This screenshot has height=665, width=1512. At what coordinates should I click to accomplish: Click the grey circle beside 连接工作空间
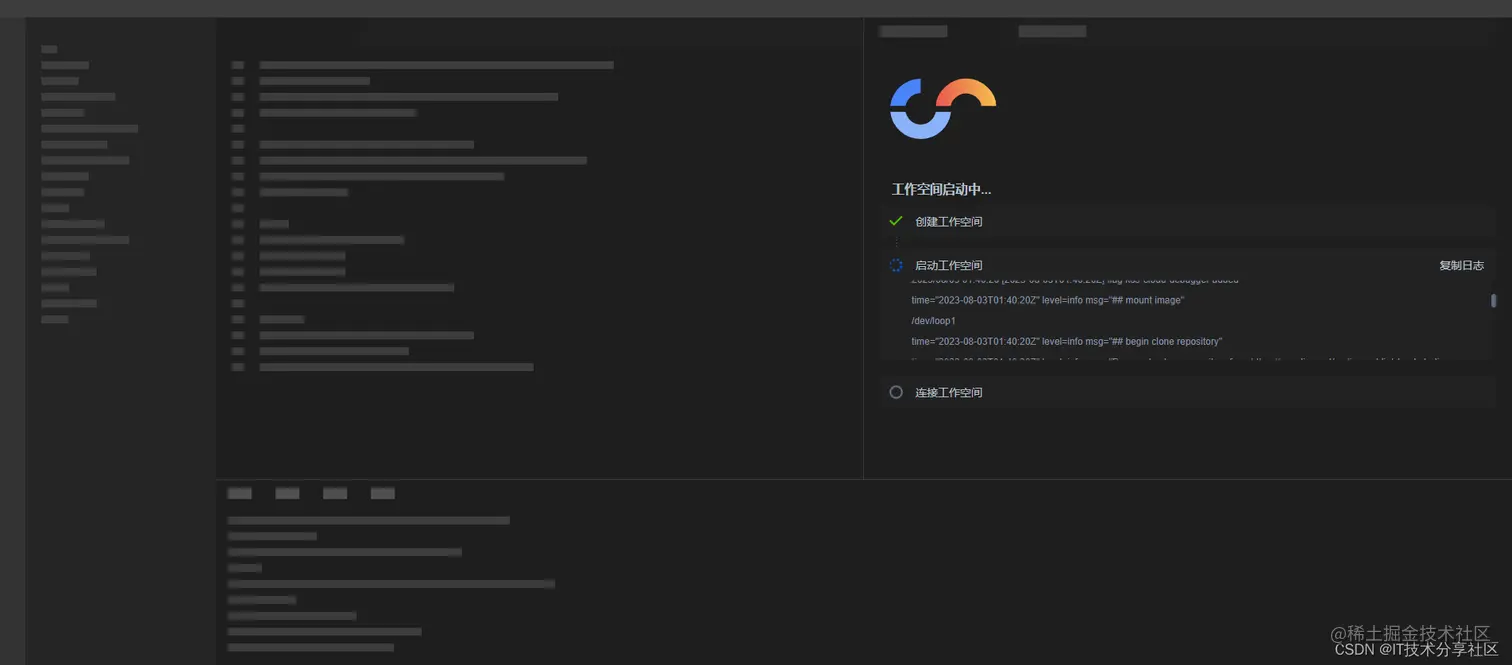896,392
